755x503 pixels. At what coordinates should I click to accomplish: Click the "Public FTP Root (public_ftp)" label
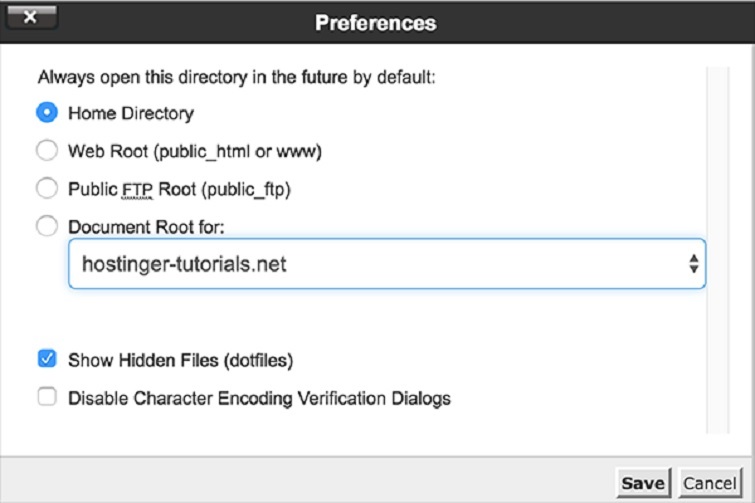pyautogui.click(x=179, y=188)
